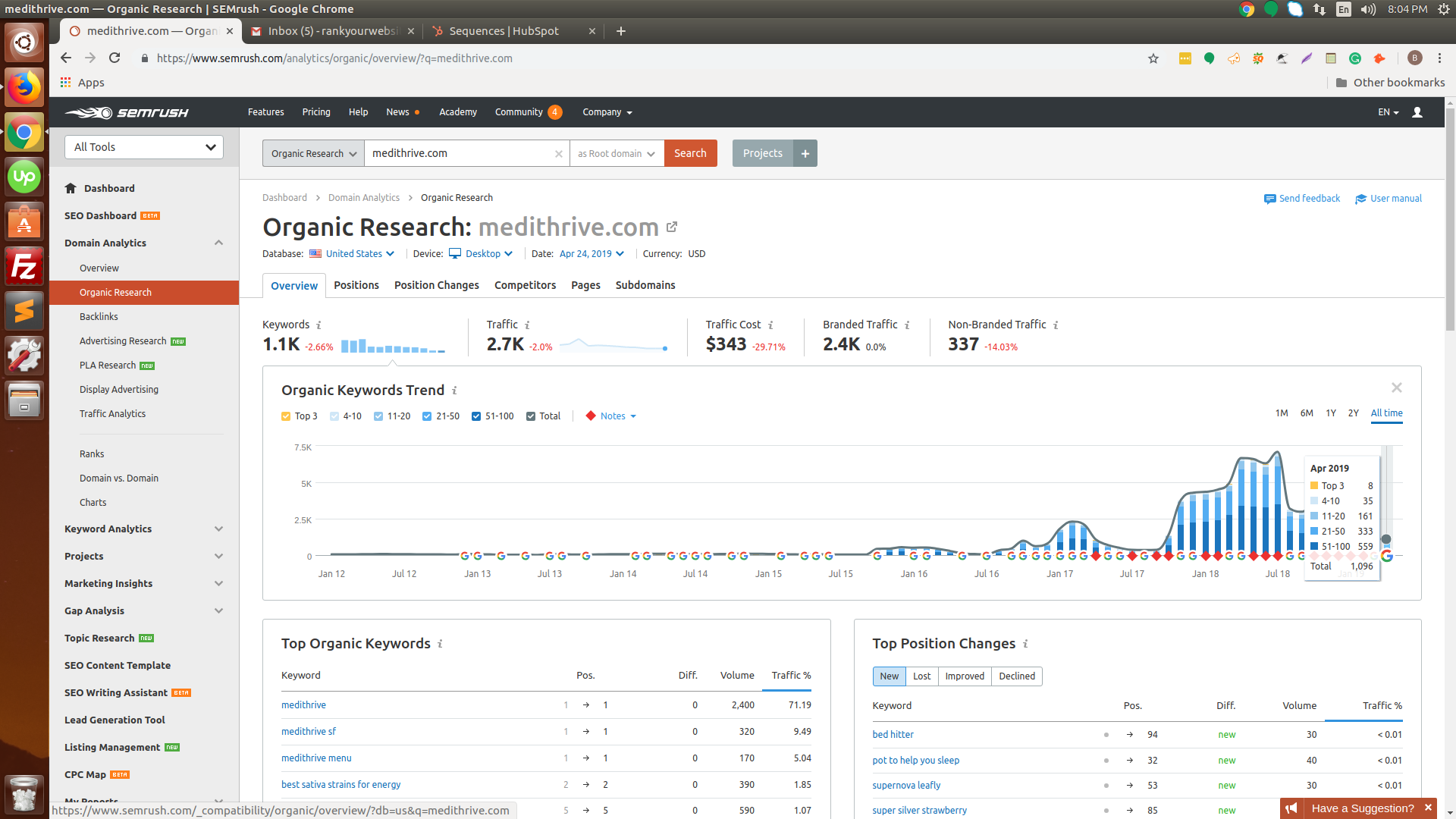The image size is (1456, 819).
Task: Open the Organic Research tool dropdown
Action: 313,153
